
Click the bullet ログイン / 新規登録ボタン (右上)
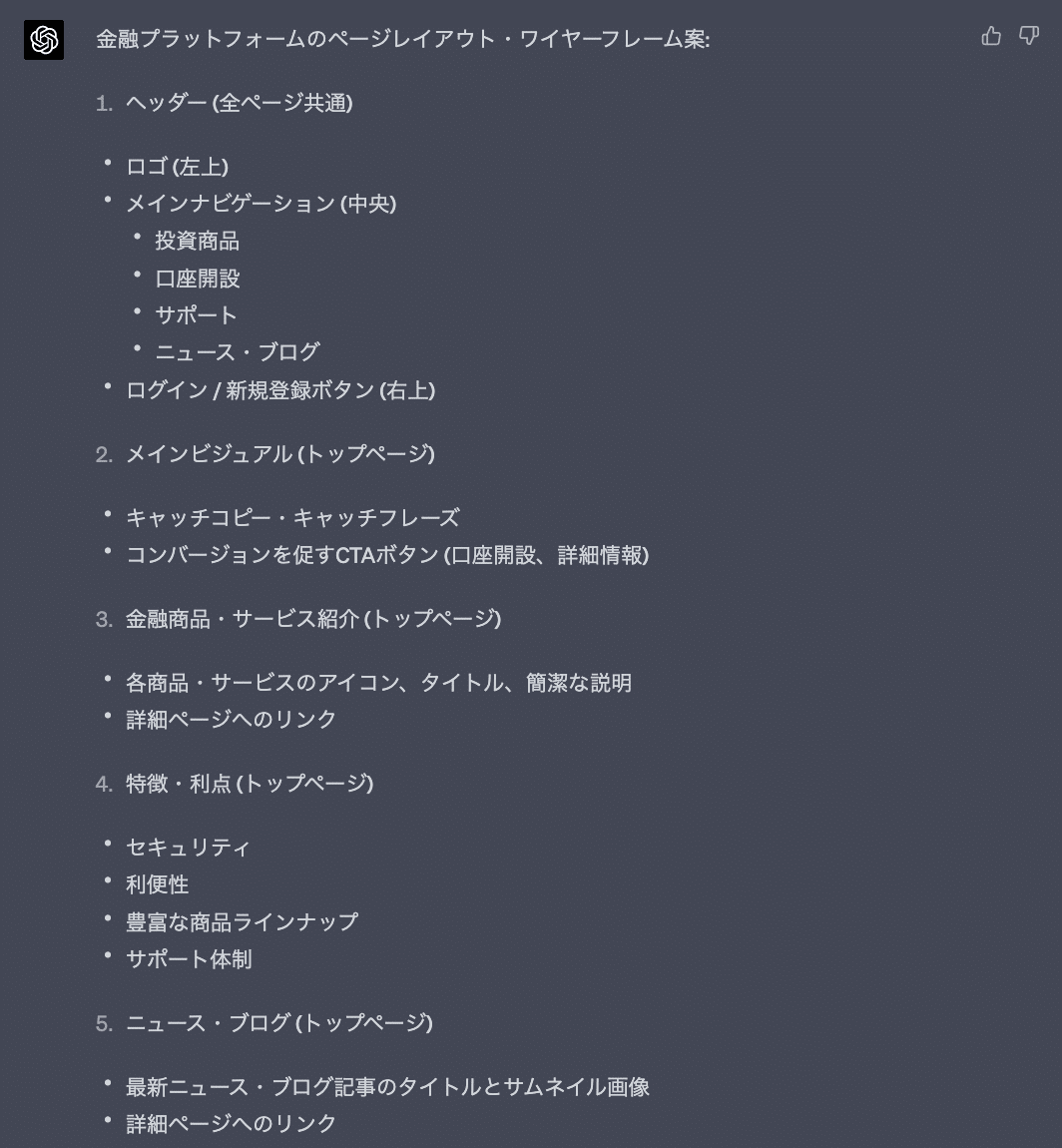(279, 390)
